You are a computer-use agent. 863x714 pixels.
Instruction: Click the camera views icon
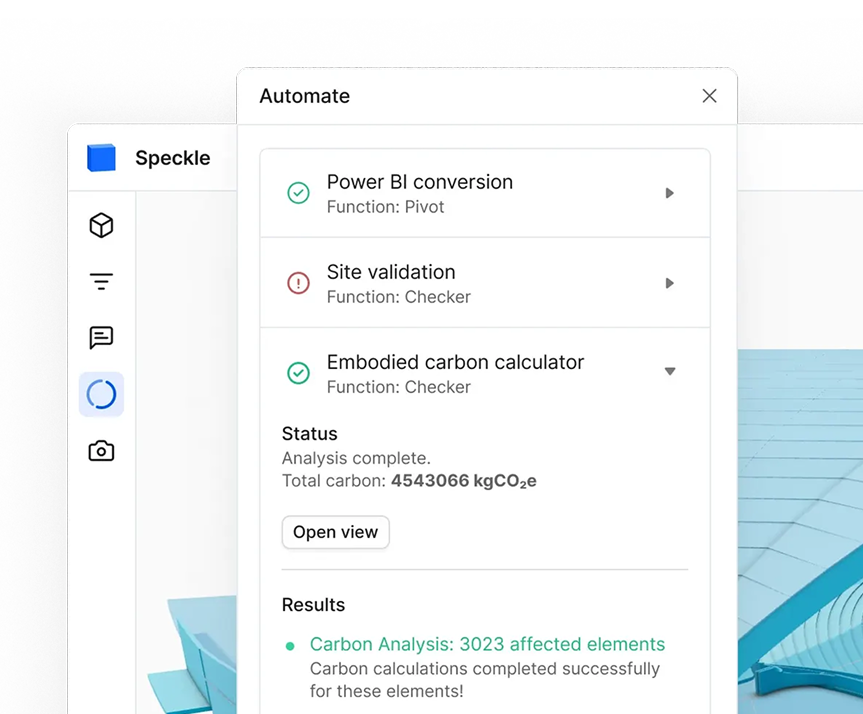[101, 451]
